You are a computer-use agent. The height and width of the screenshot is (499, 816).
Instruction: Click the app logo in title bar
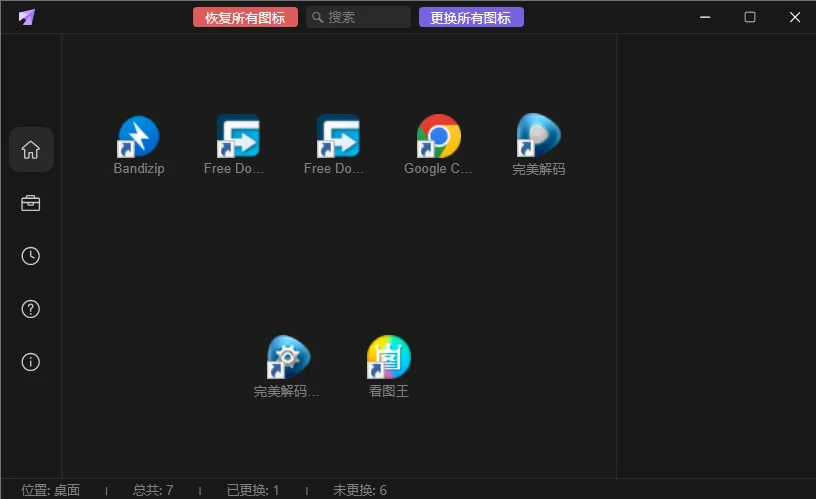click(27, 17)
